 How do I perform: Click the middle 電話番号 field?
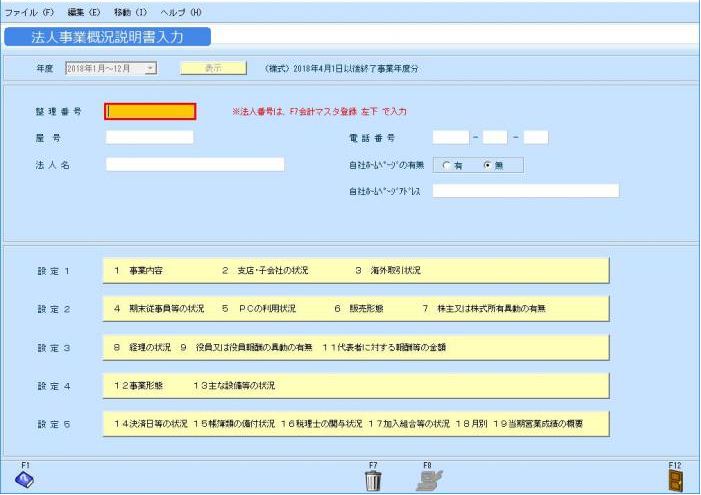495,137
